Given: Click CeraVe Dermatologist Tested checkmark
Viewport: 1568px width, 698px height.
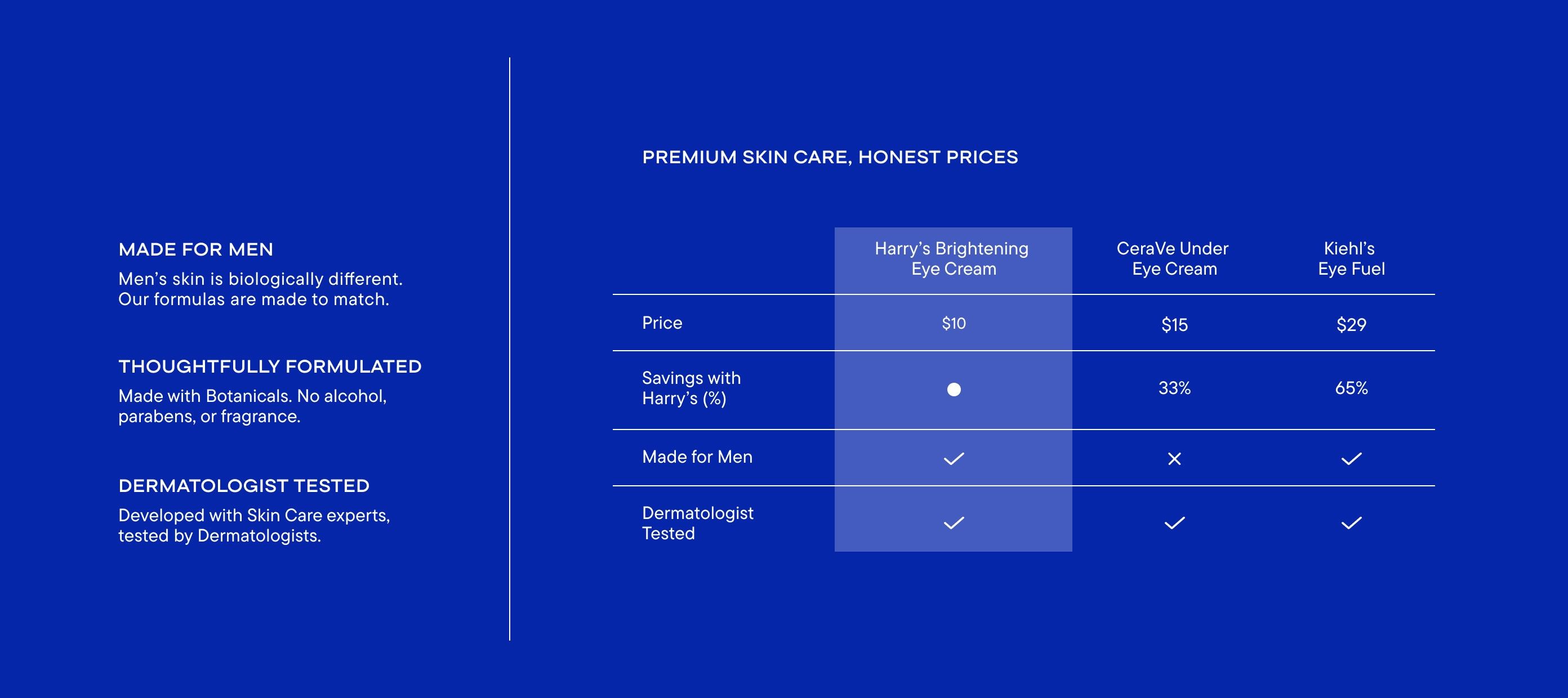Looking at the screenshot, I should click(x=1174, y=523).
